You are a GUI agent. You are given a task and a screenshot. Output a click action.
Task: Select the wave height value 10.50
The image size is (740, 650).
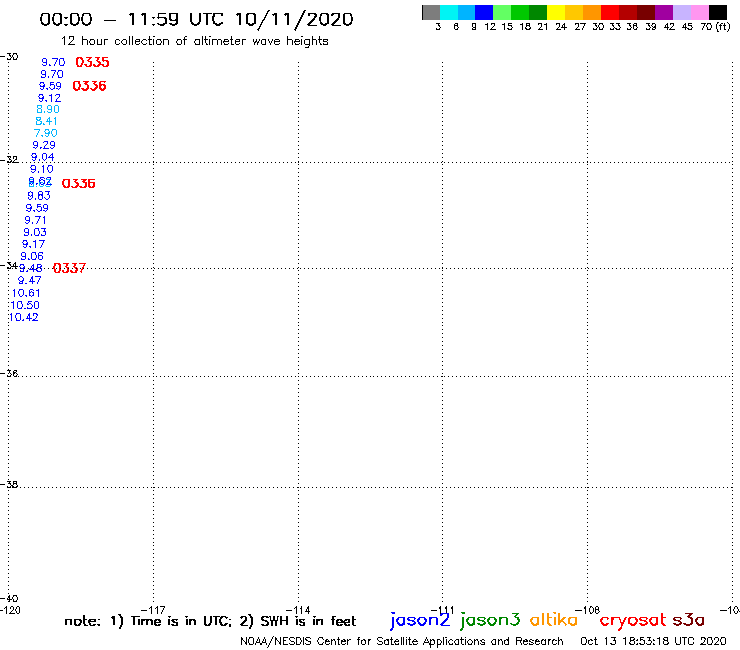[25, 305]
